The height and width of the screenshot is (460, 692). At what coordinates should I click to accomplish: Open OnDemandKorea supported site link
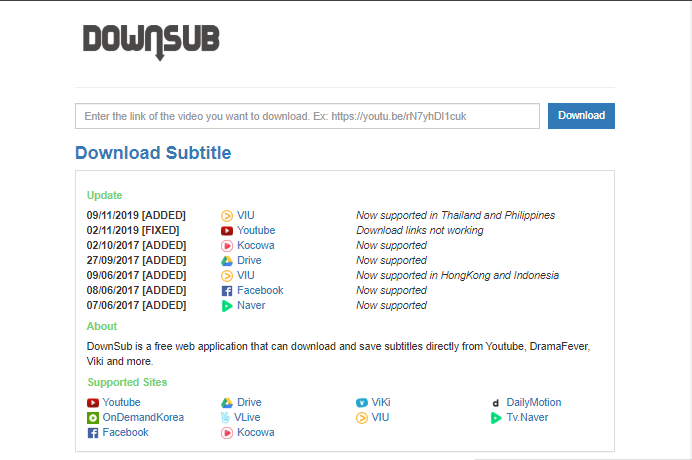coord(143,417)
